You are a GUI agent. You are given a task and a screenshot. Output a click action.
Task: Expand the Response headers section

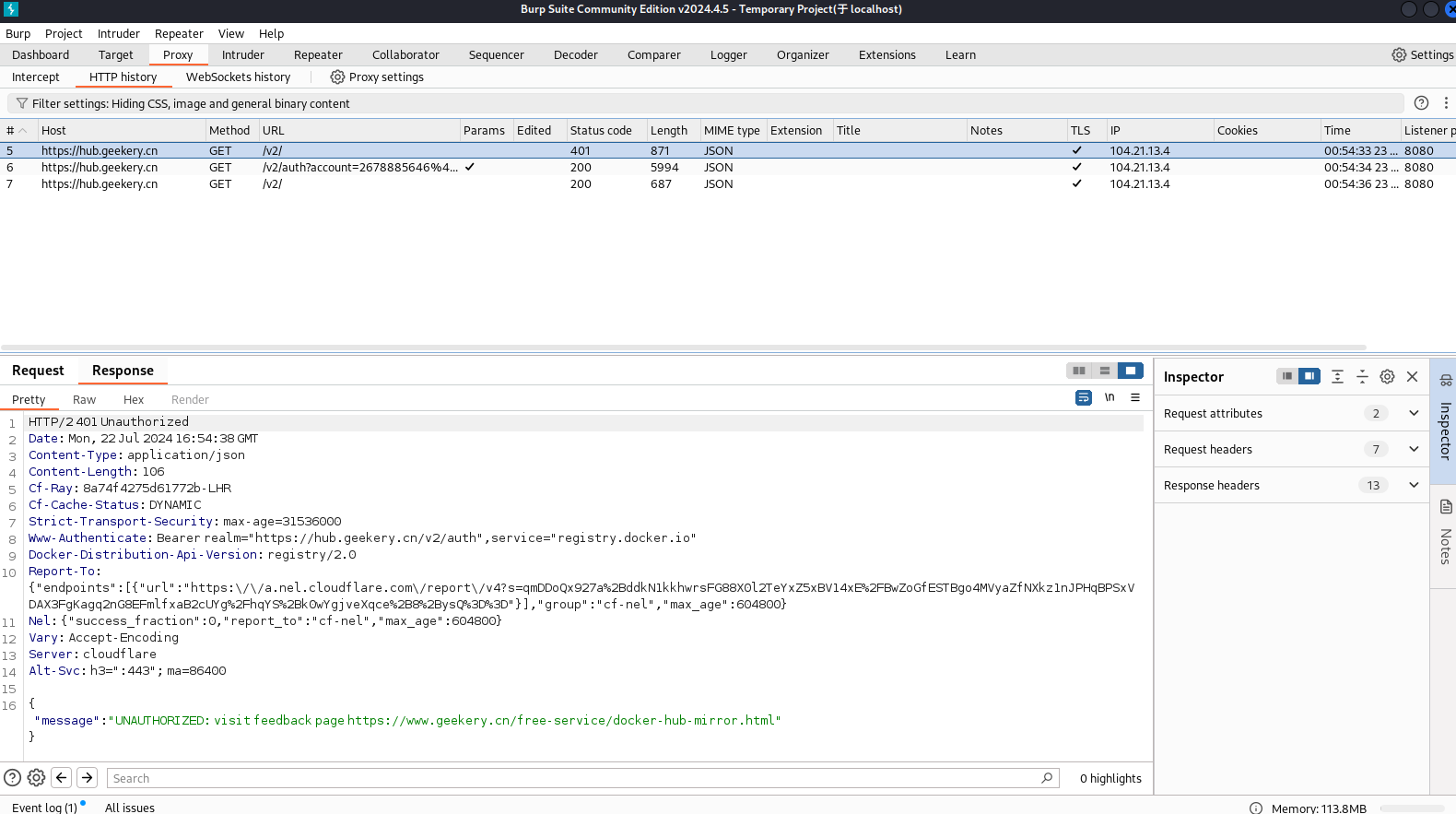1414,486
